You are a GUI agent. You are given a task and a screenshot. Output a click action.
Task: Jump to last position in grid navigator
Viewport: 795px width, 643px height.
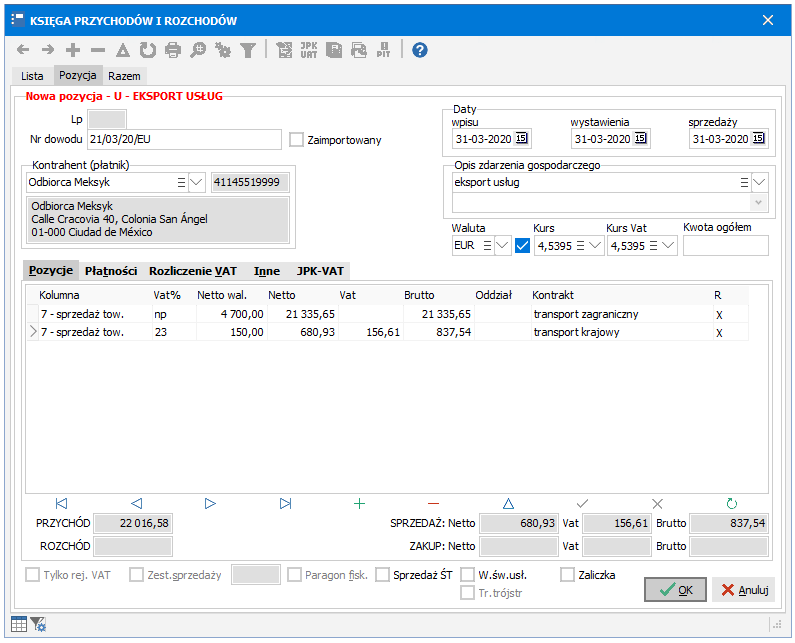click(285, 504)
